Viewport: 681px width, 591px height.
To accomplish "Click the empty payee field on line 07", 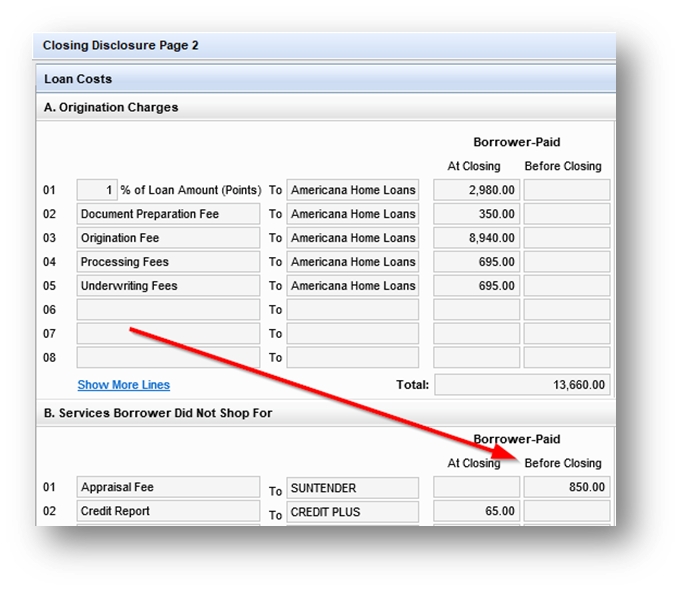I will pyautogui.click(x=352, y=334).
